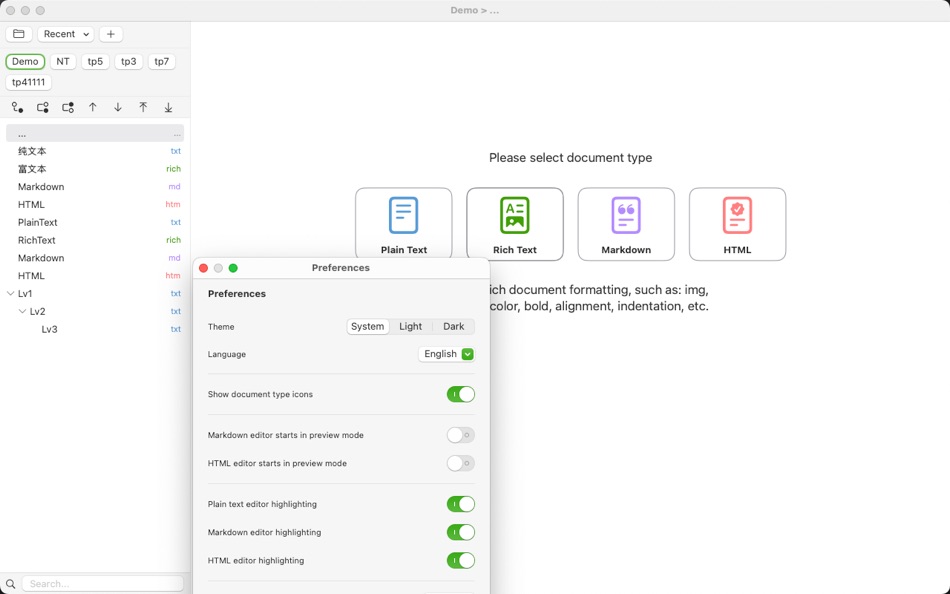Screen dimensions: 950x594
Task: Turn off HTML editor highlighting
Action: (460, 561)
